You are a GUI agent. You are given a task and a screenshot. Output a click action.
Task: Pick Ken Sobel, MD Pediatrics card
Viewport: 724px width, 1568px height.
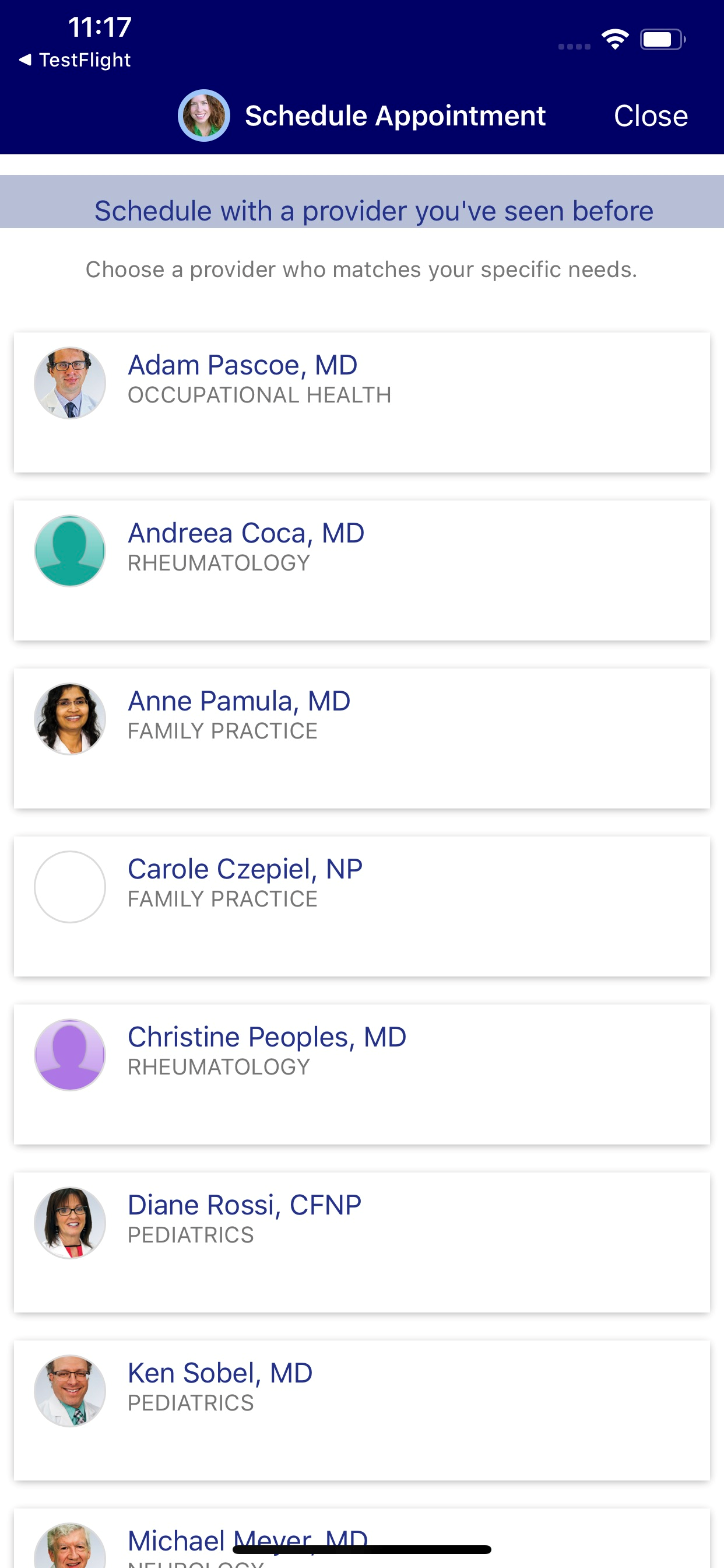pyautogui.click(x=362, y=1410)
